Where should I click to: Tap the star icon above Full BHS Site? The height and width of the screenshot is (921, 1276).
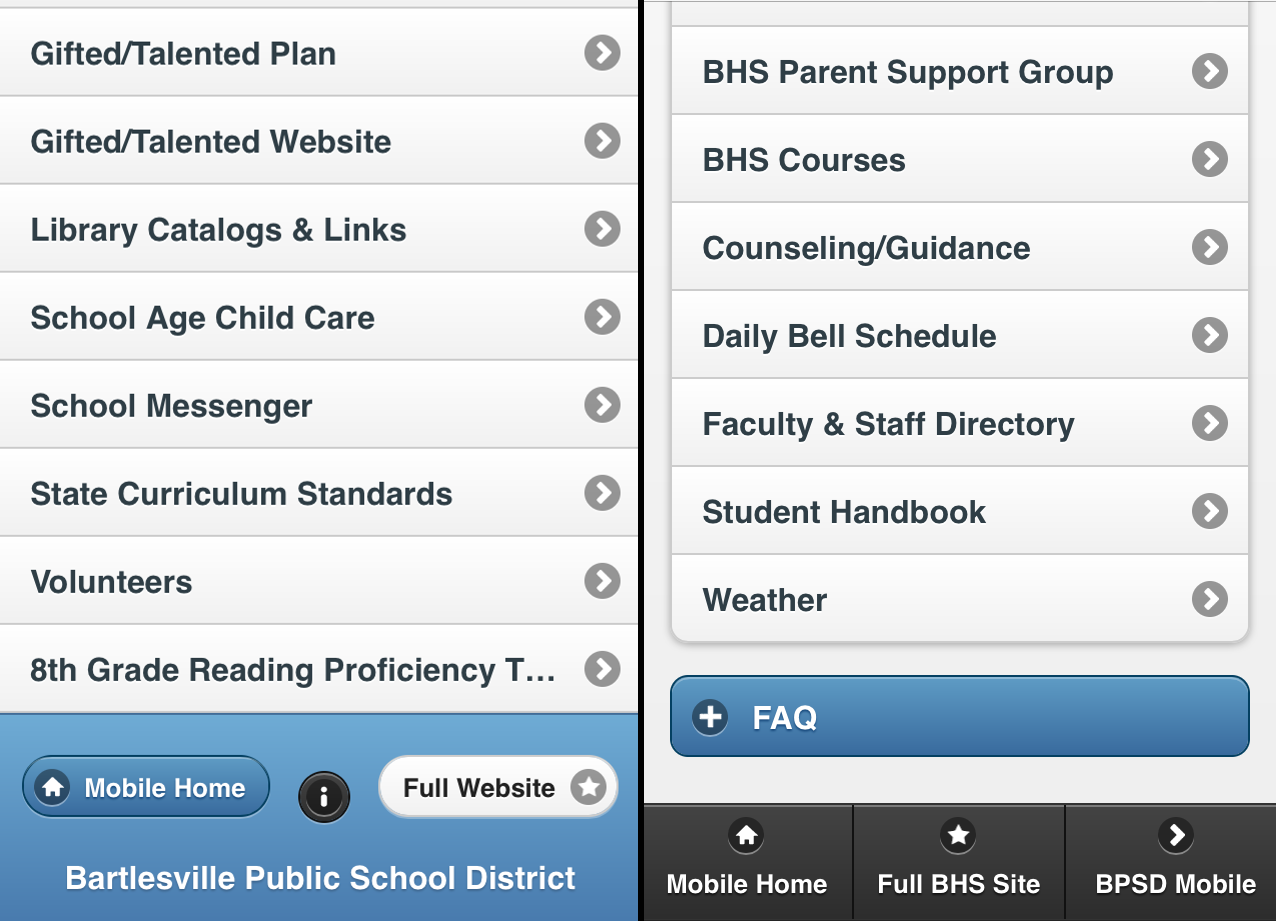tap(958, 835)
